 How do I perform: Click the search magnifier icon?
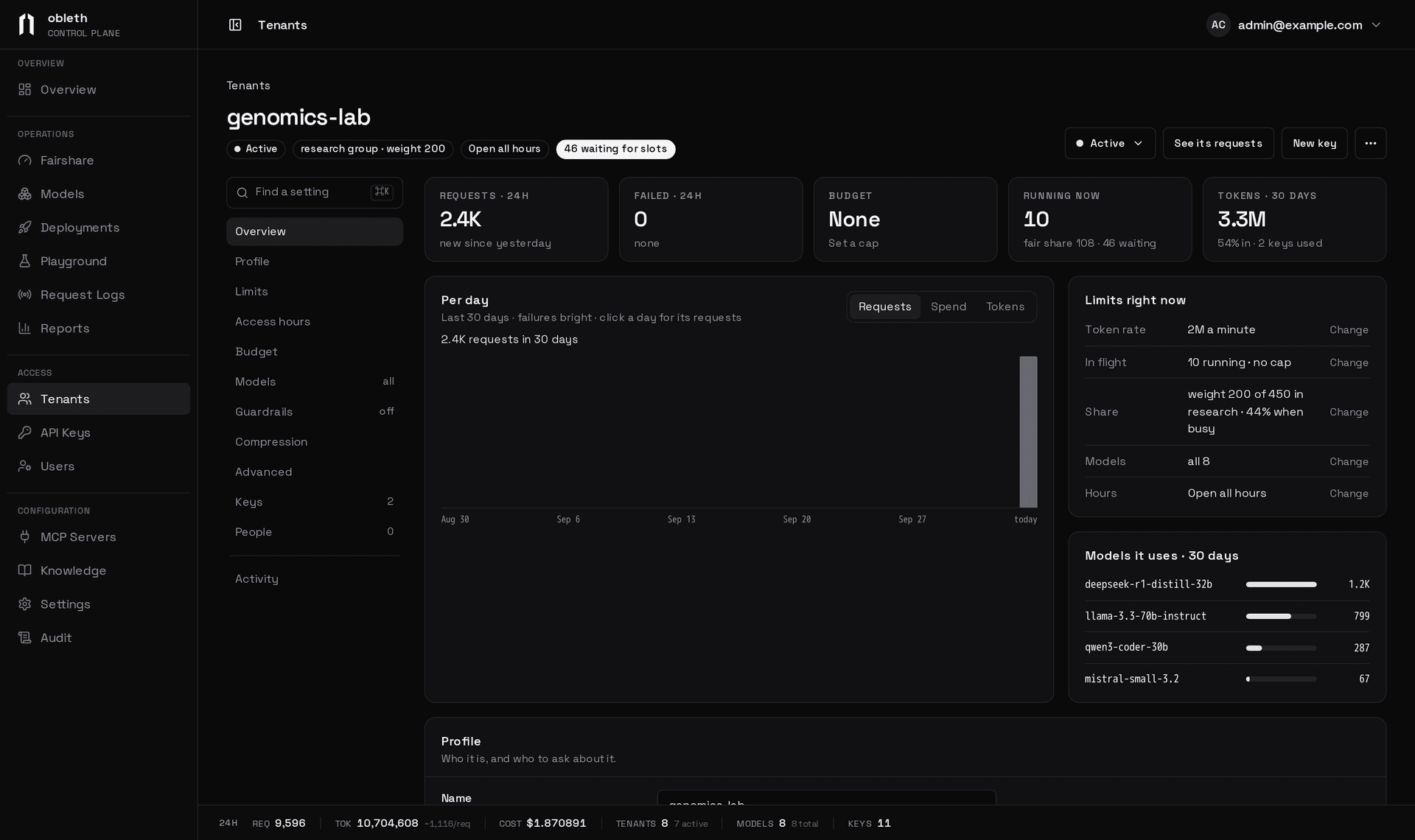coord(242,192)
